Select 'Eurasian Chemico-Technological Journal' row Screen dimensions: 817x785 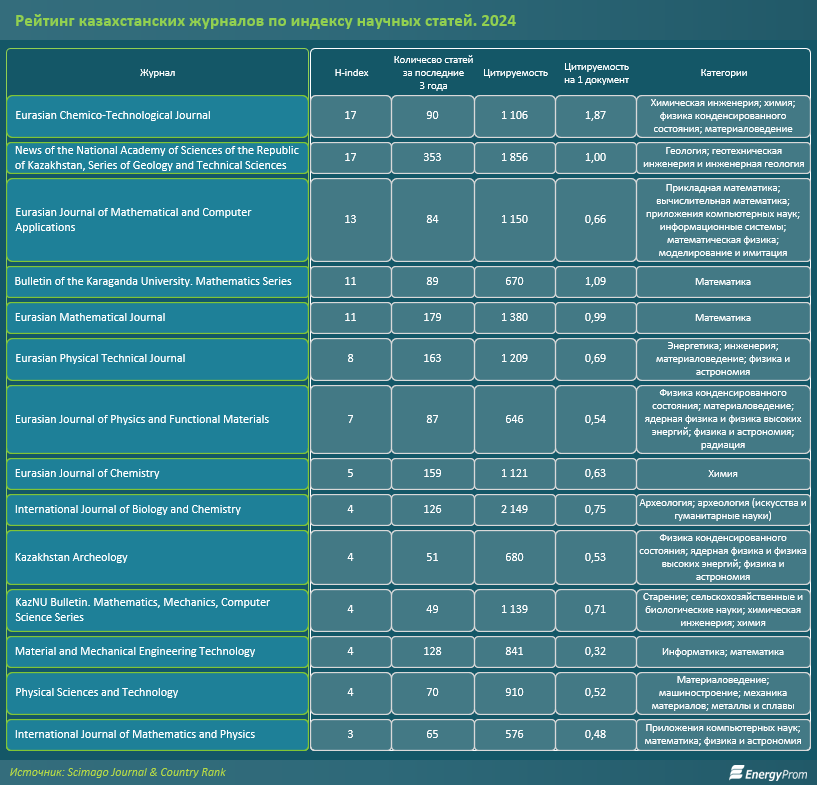(x=157, y=116)
